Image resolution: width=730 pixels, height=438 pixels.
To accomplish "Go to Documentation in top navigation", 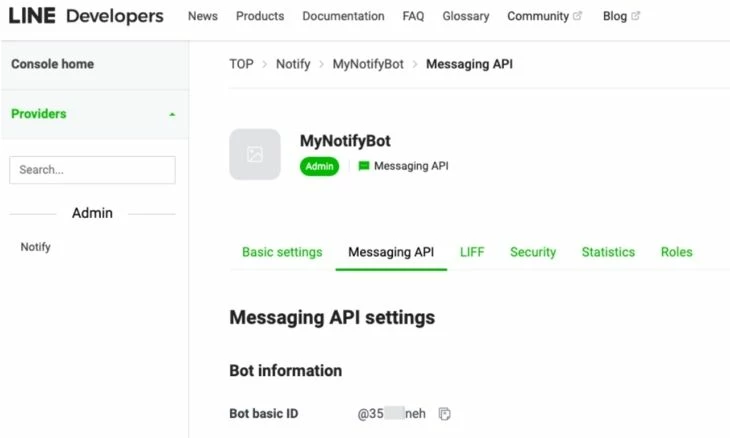I will [343, 16].
